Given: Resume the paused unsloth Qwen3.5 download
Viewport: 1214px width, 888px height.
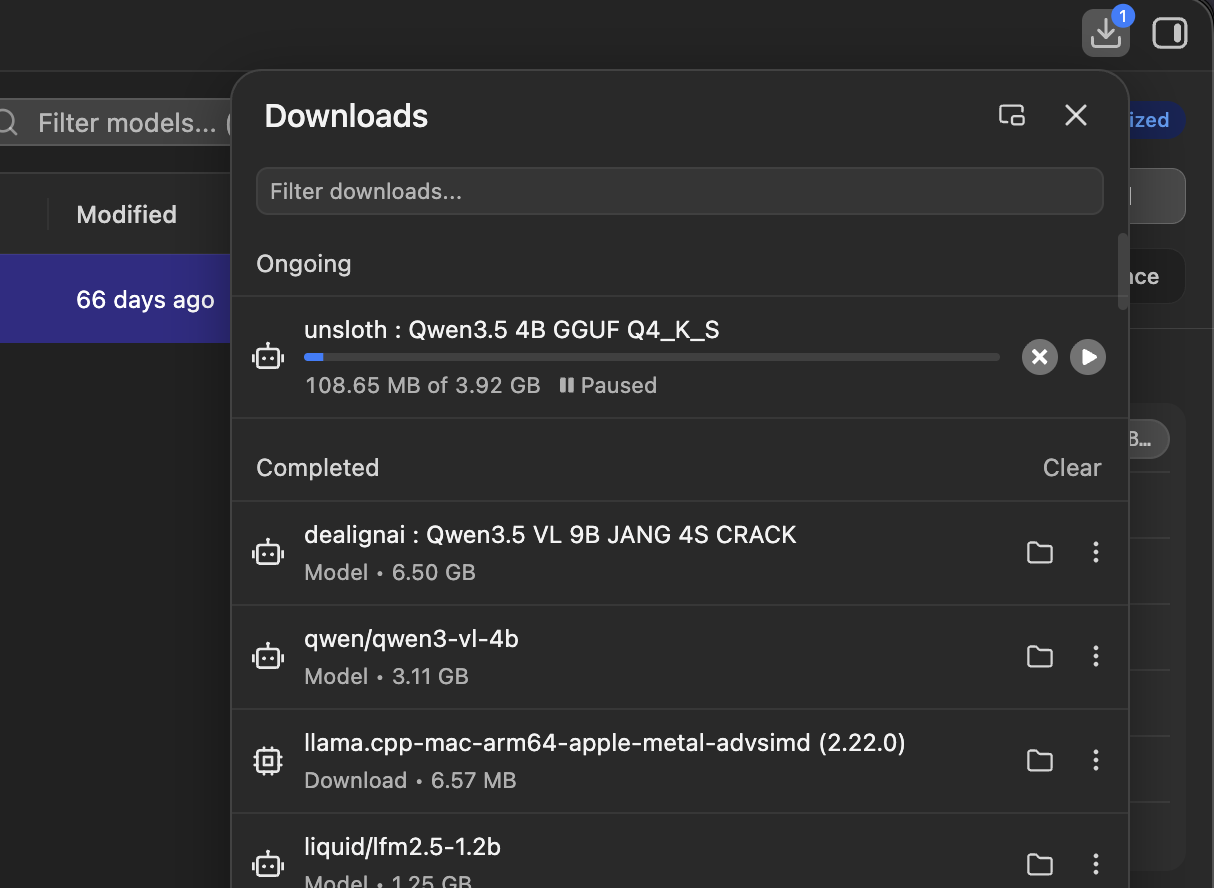Looking at the screenshot, I should click(x=1088, y=357).
